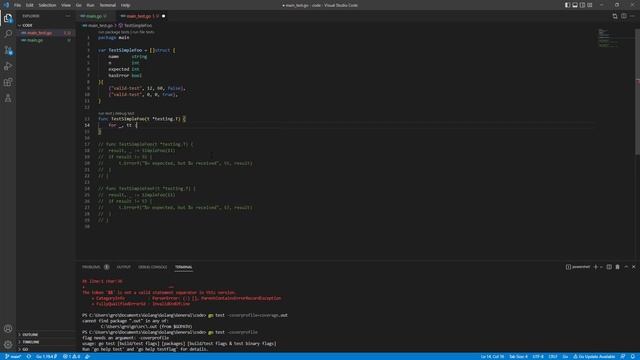Select the TERMINAL panel tab
Screen dimensions: 640x360
pyautogui.click(x=184, y=267)
